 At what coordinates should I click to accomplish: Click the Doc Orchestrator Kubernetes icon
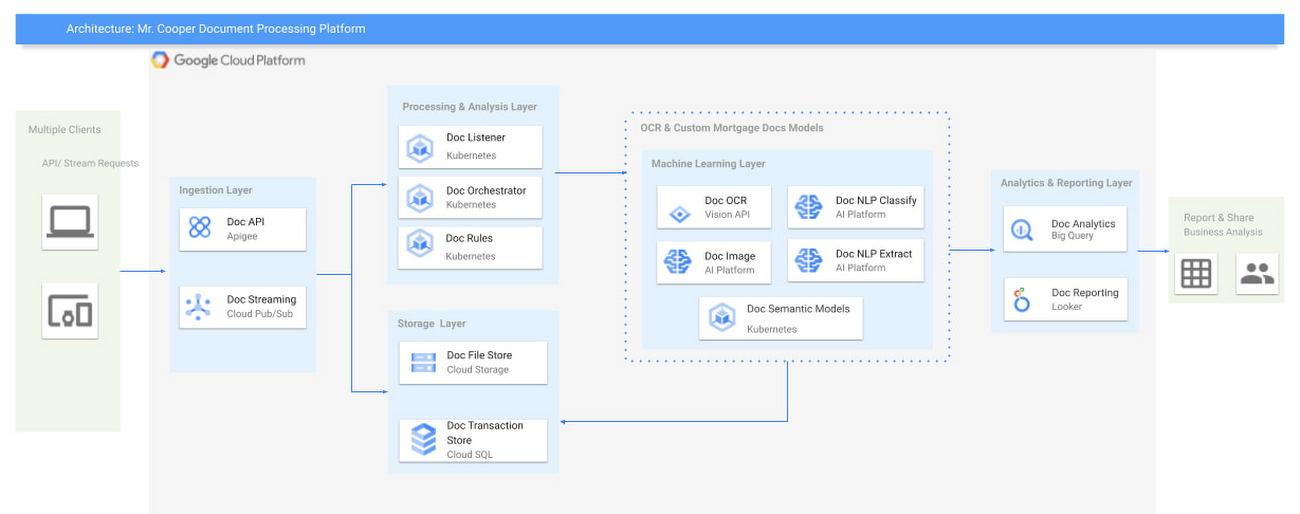click(x=419, y=198)
